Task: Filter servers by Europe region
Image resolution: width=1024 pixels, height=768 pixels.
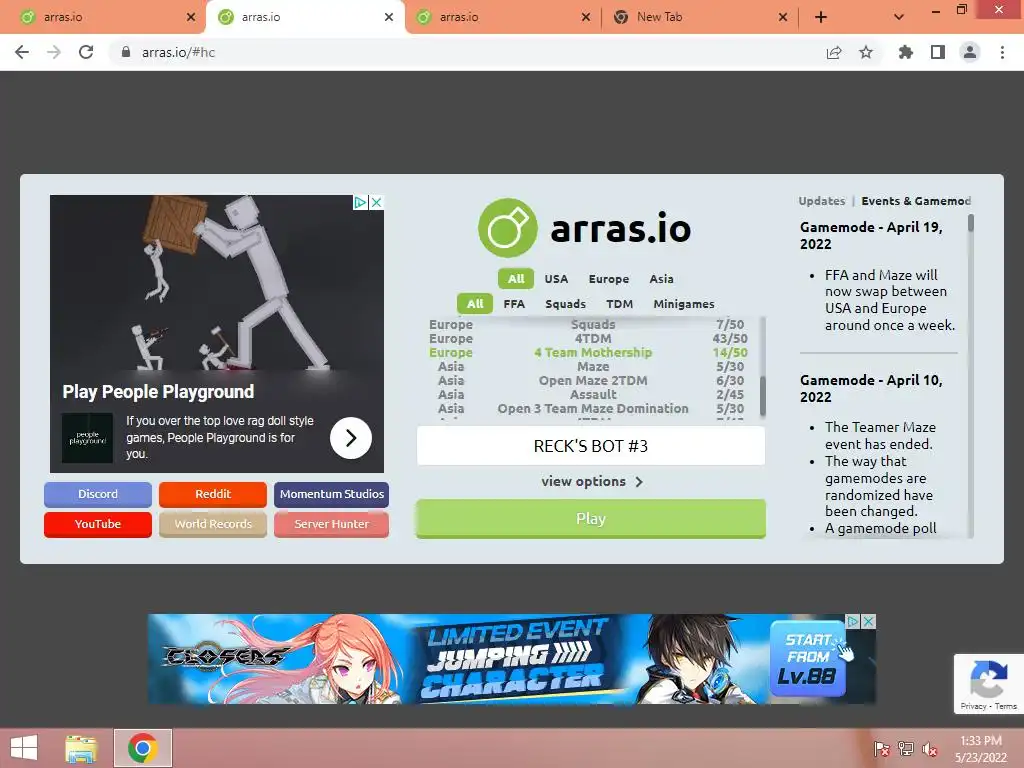Action: [609, 279]
